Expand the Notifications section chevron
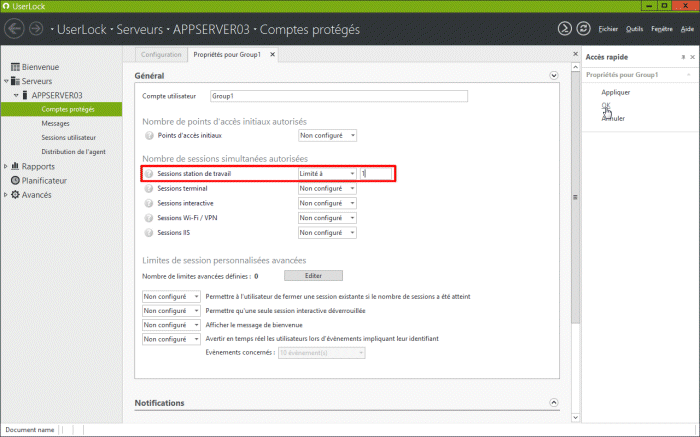 tap(554, 403)
